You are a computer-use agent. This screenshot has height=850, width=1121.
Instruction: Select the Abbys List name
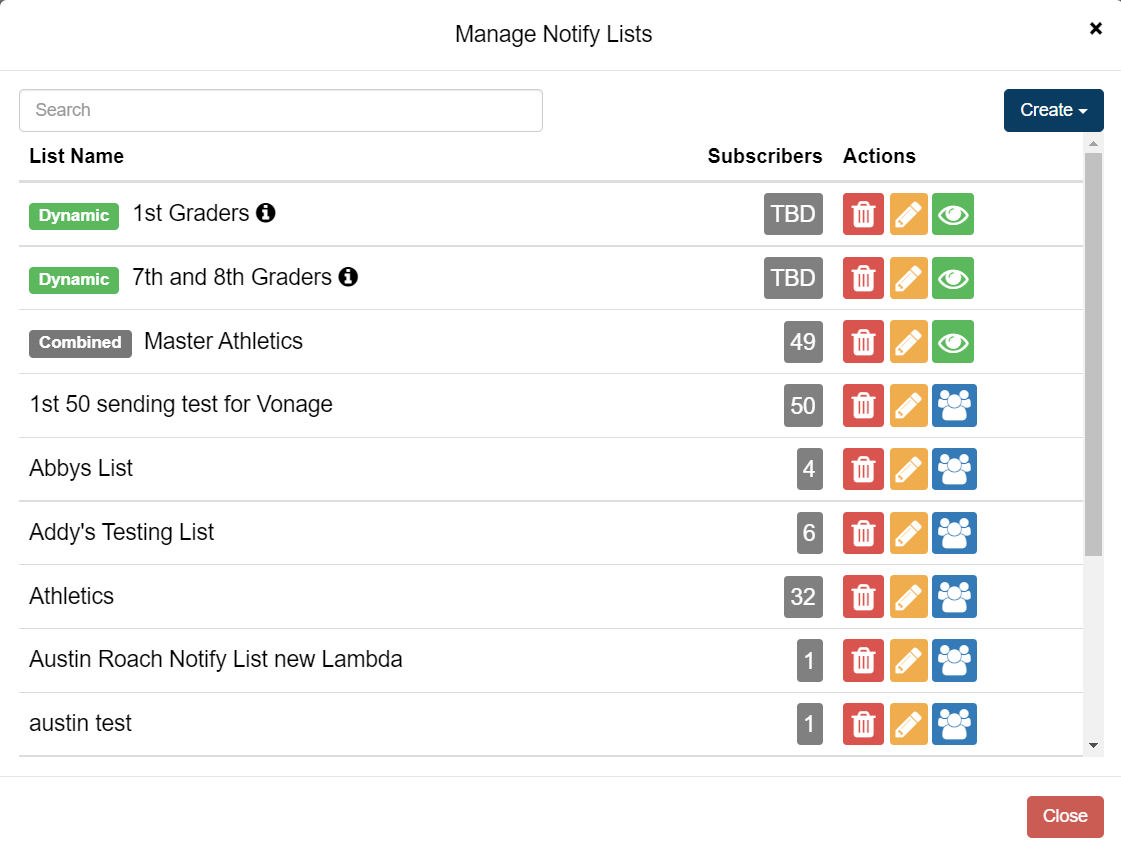[x=81, y=468]
